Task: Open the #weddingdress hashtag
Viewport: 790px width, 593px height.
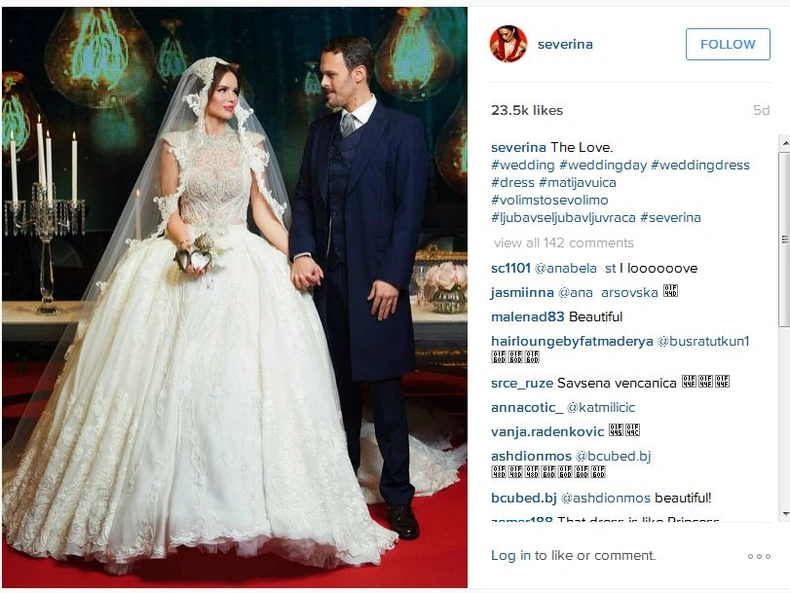Action: pos(700,165)
